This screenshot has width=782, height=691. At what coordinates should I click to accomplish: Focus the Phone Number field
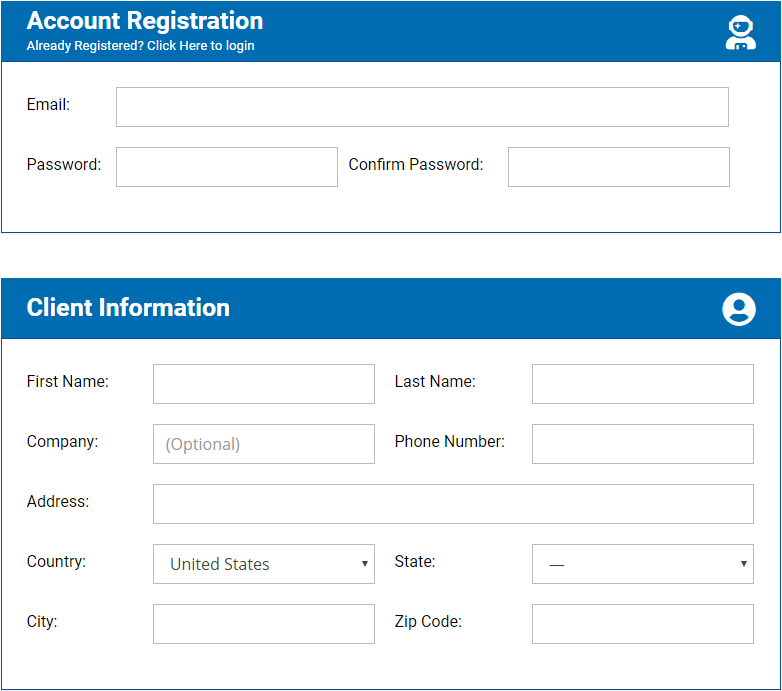pyautogui.click(x=643, y=444)
